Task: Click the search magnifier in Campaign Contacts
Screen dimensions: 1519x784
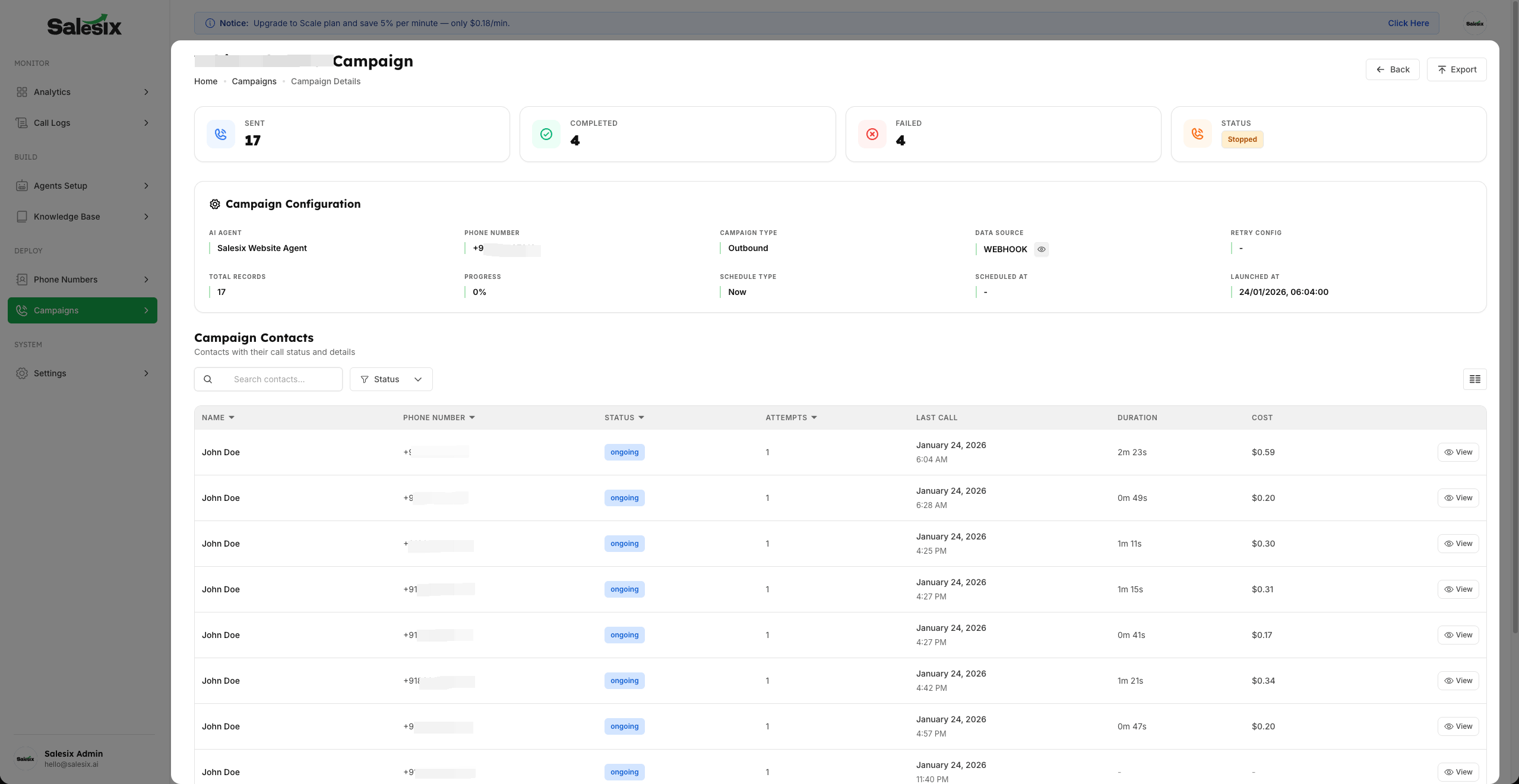Action: pos(208,379)
